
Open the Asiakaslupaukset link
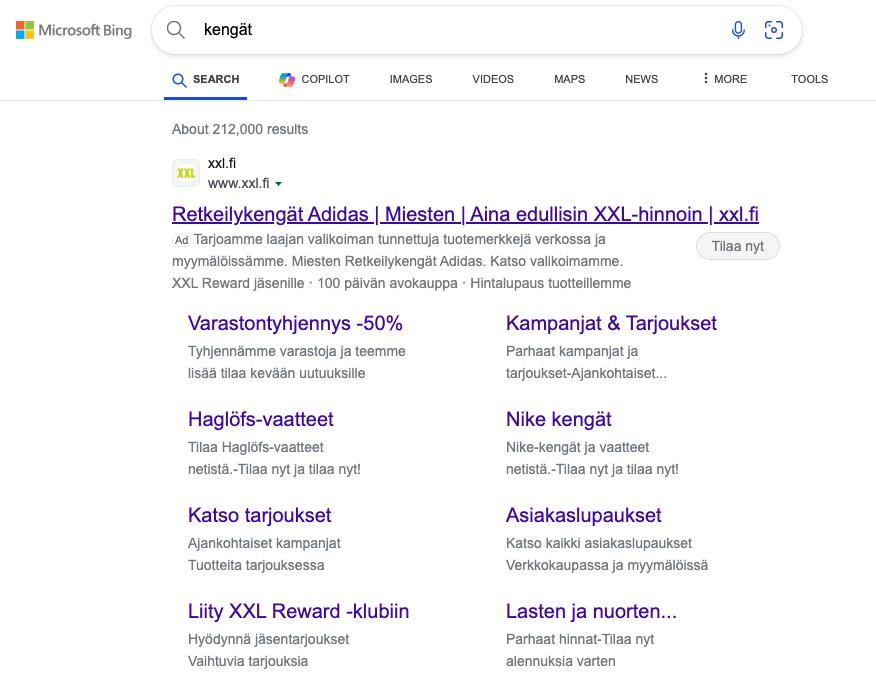[x=583, y=516]
